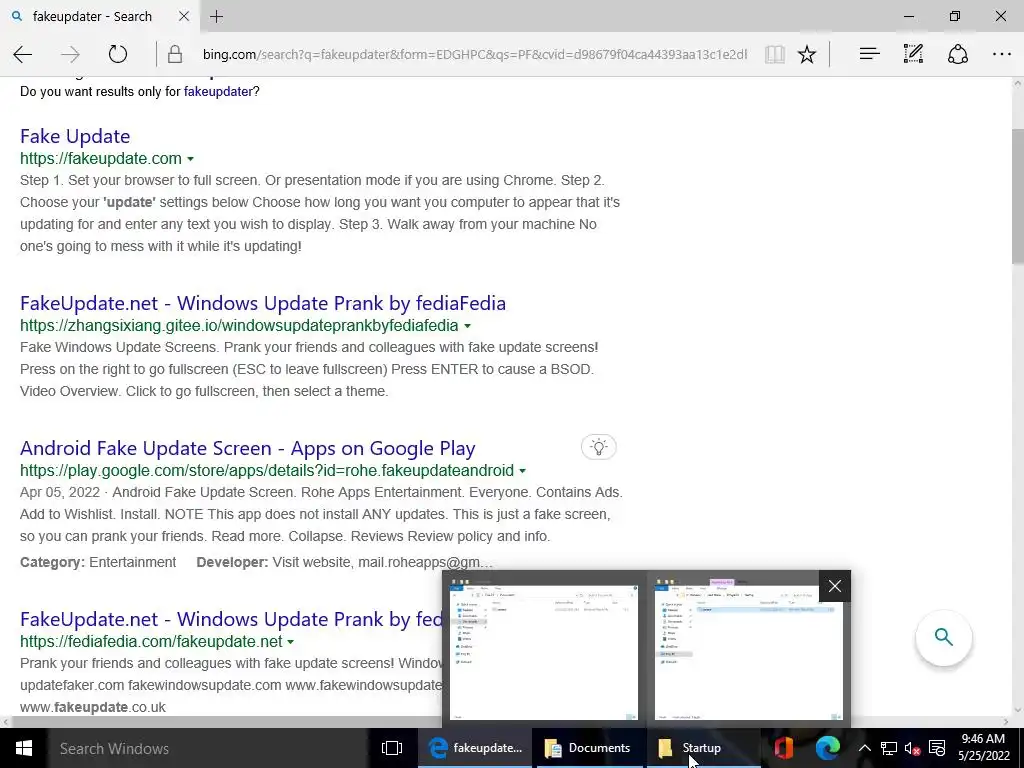Click the lightbulb insight icon
Image resolution: width=1024 pixels, height=768 pixels.
(598, 447)
